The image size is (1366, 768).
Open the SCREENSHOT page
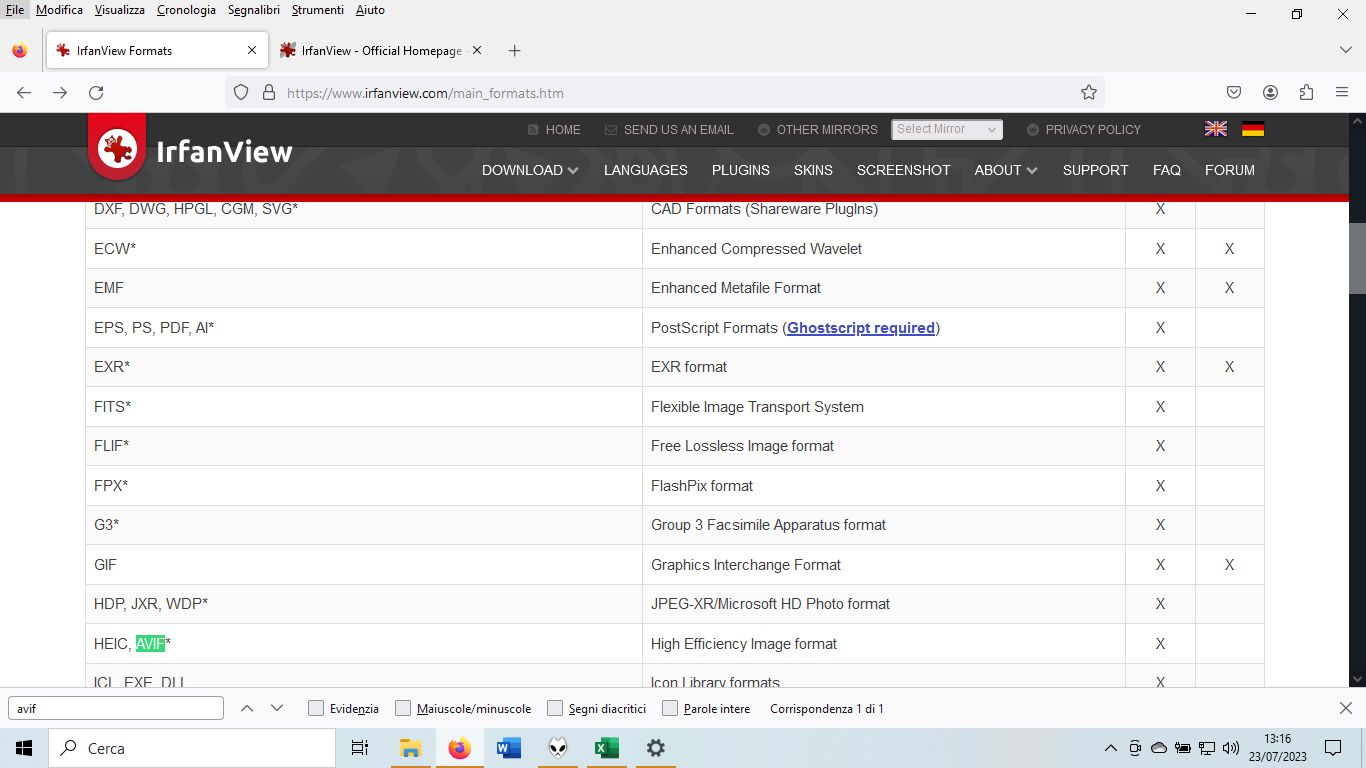(x=904, y=170)
